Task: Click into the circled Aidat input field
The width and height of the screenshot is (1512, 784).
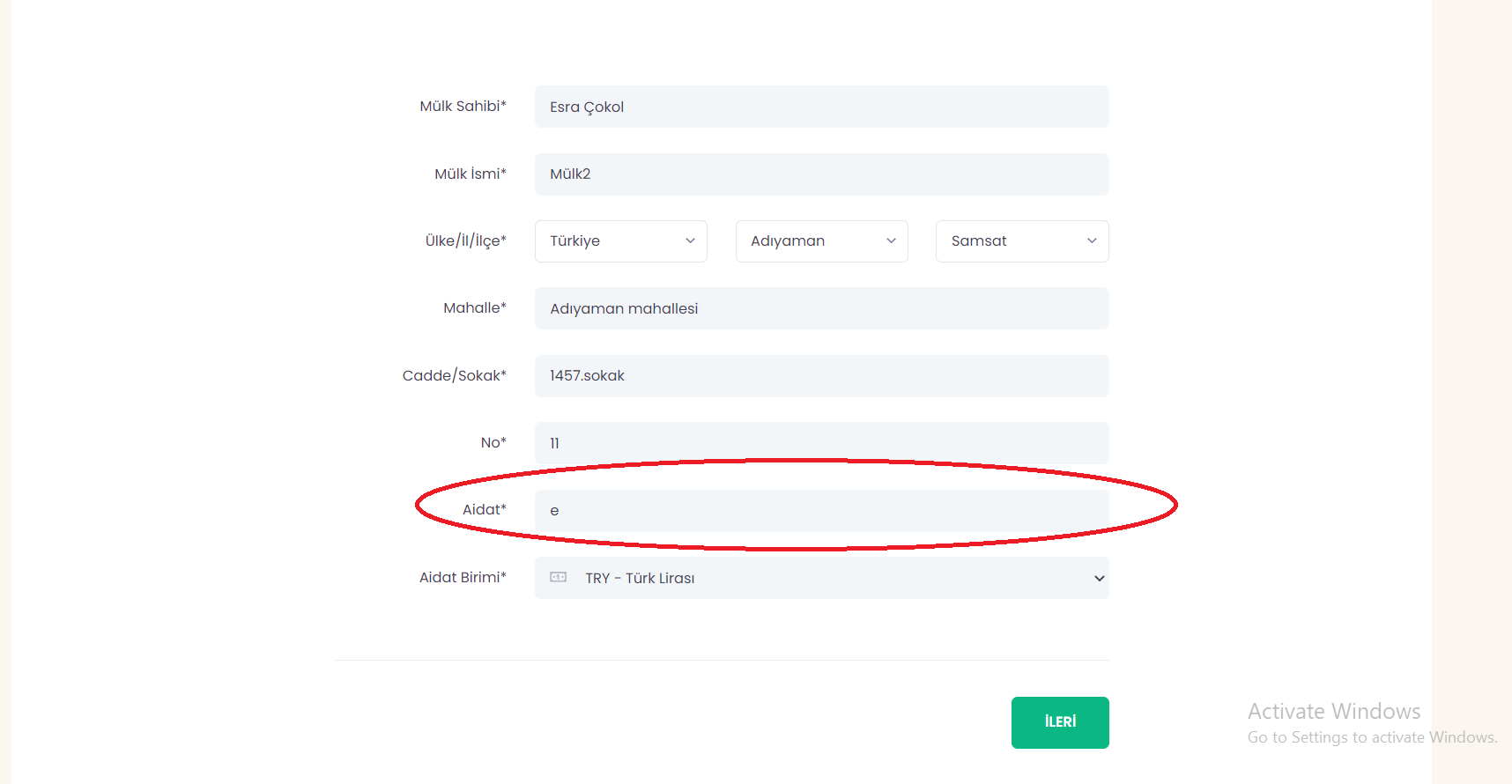Action: [821, 511]
